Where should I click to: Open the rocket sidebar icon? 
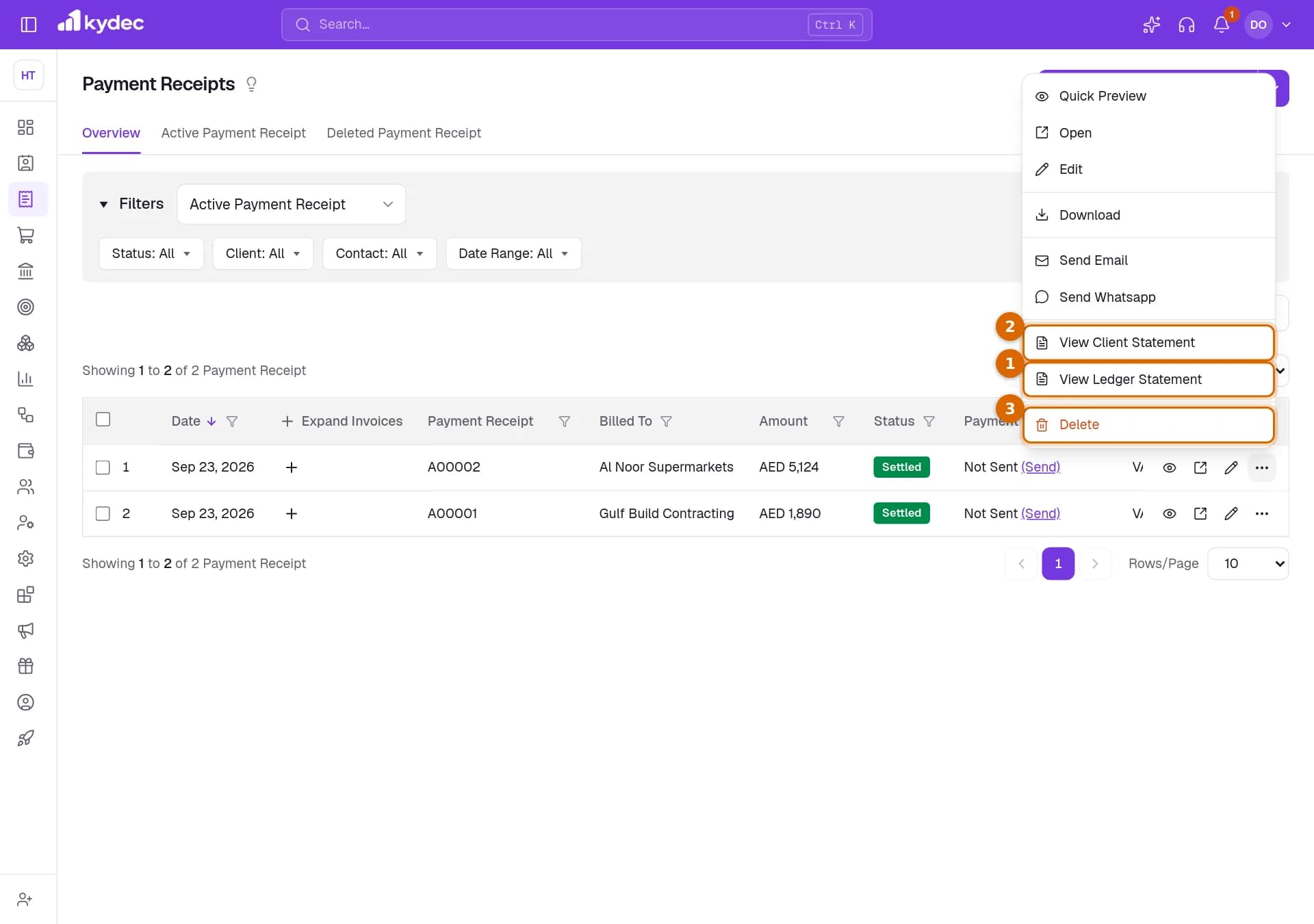25,739
